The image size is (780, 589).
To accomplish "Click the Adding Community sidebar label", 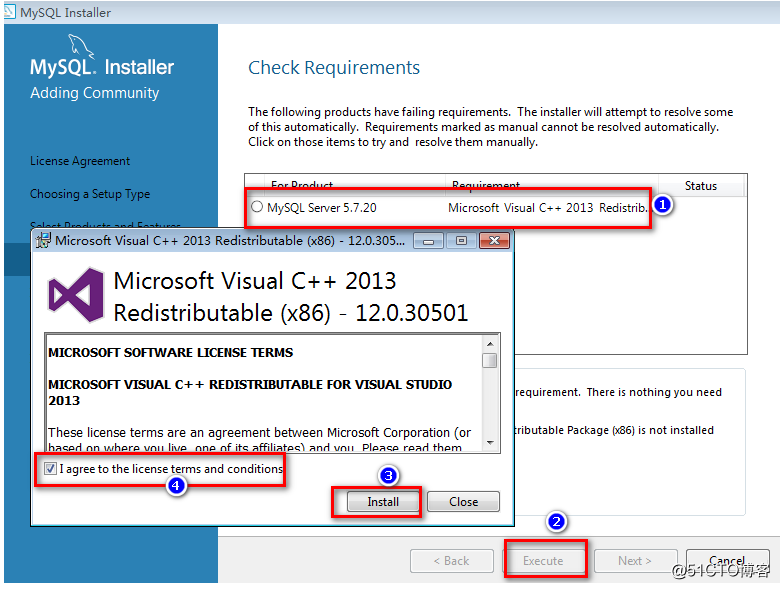I will click(x=95, y=93).
